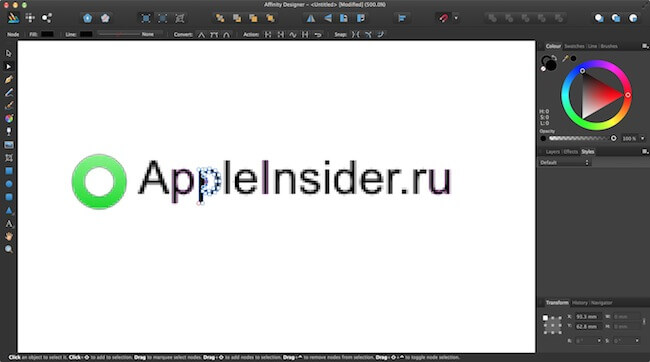Open the History tab

coord(580,303)
